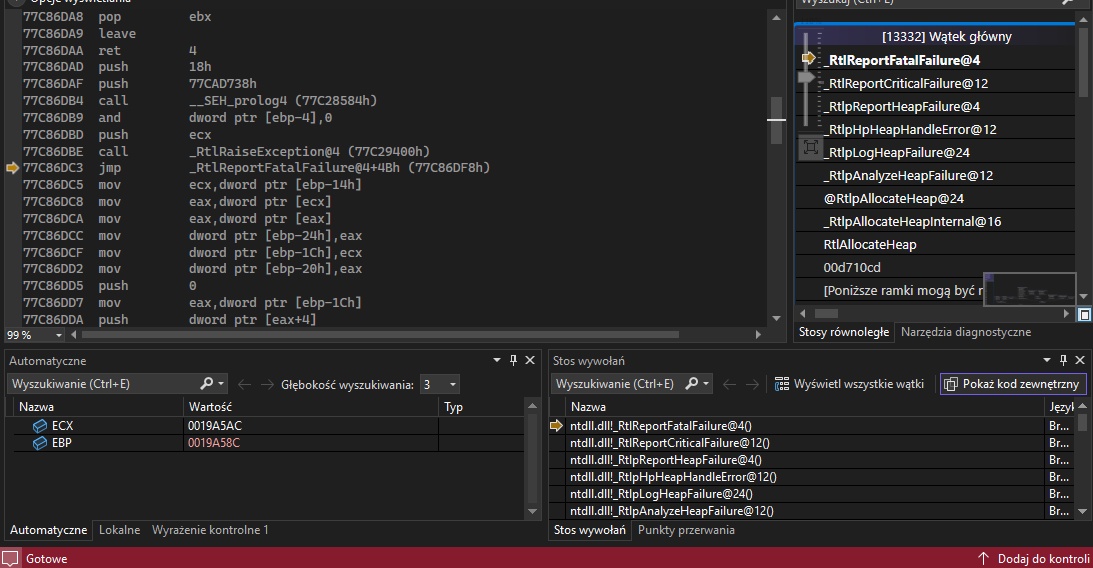Click Parallel Stacks horizontal scrollbar thumb
The width and height of the screenshot is (1093, 568).
pos(827,314)
